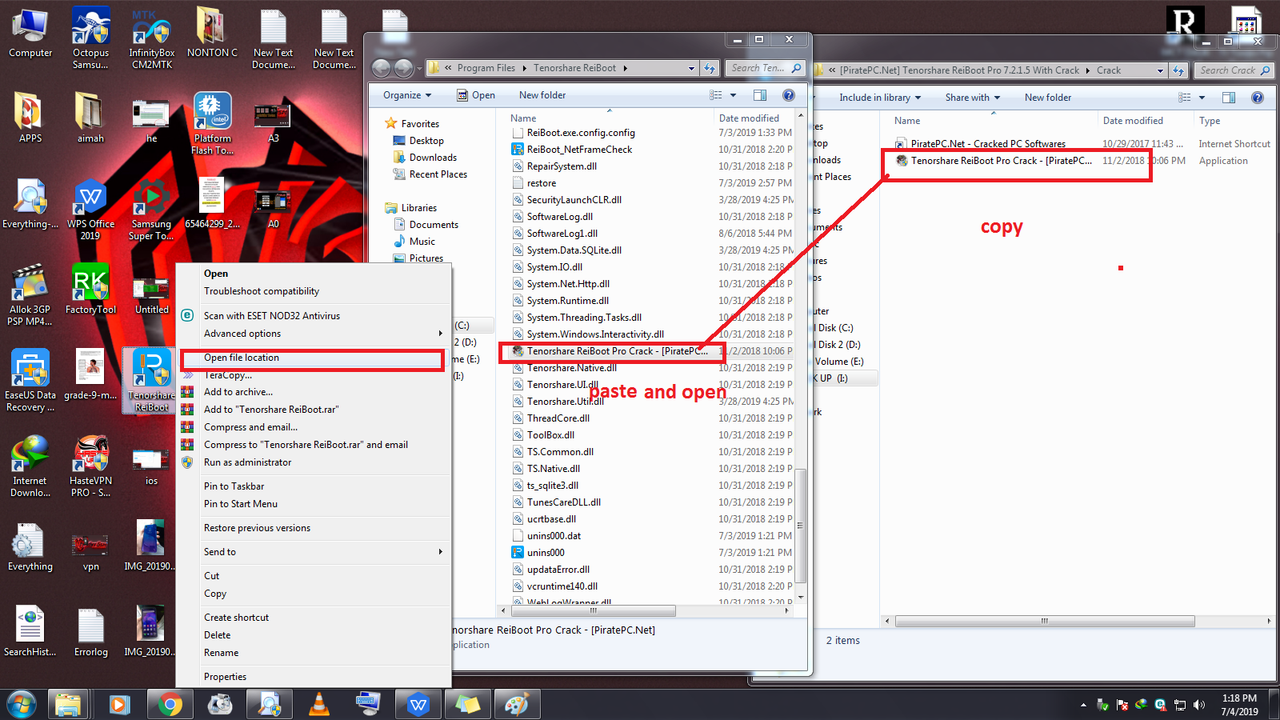The height and width of the screenshot is (720, 1280).
Task: Open the Paint taskbar button
Action: (517, 704)
